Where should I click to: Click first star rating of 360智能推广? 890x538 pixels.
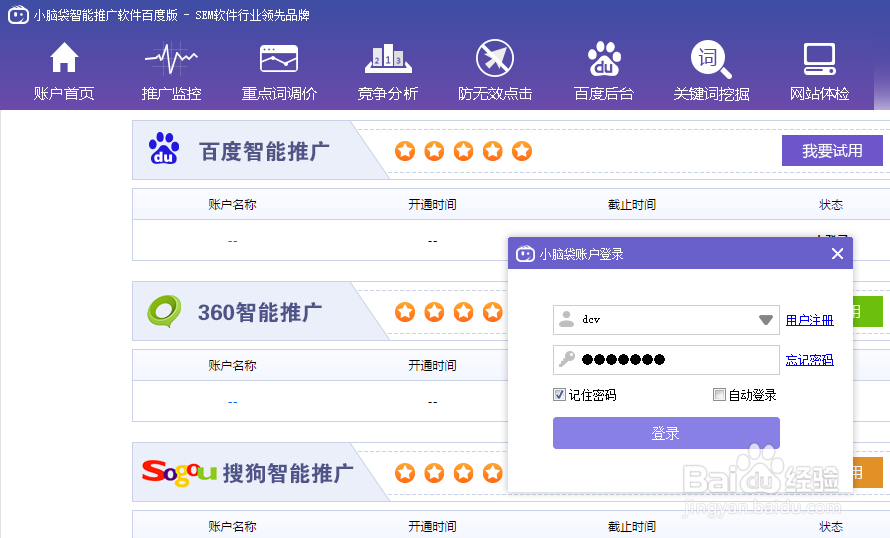[405, 312]
